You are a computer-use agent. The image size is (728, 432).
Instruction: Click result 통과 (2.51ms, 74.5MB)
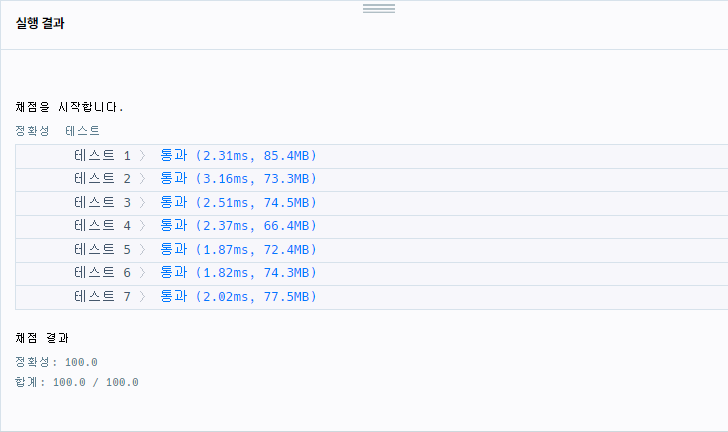[x=238, y=202]
